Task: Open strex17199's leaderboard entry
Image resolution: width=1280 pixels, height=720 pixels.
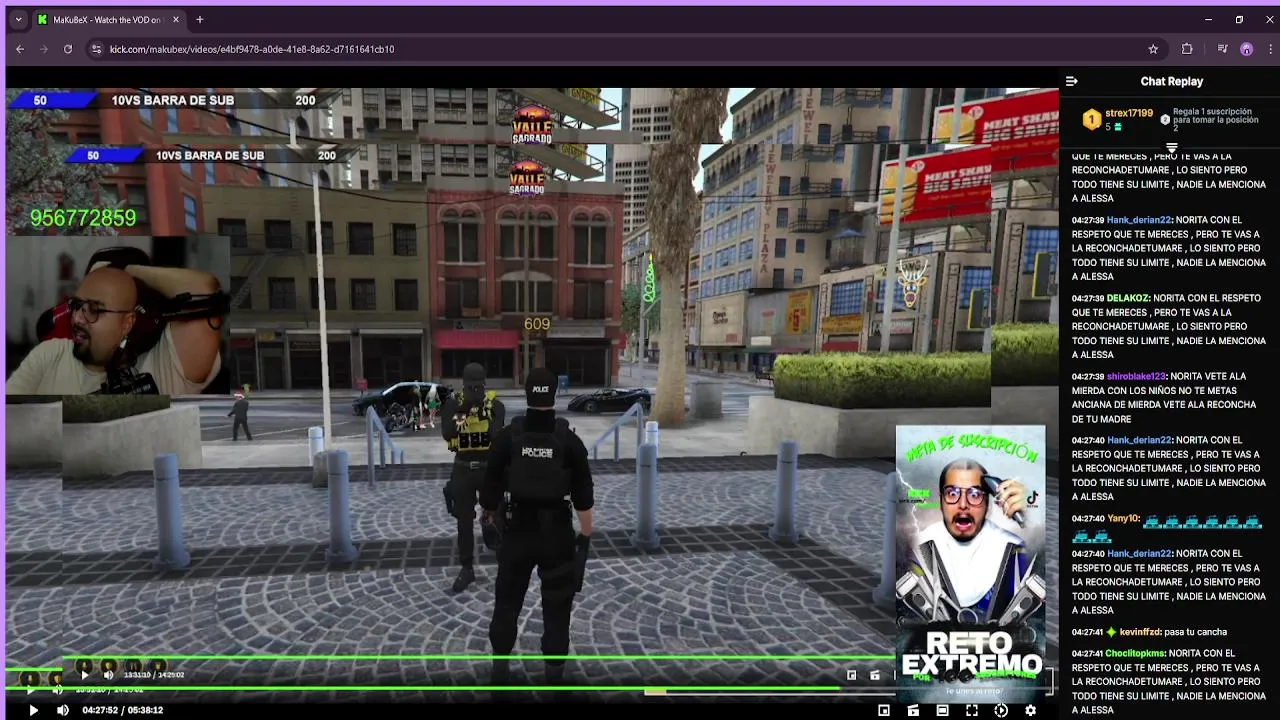Action: coord(1129,113)
